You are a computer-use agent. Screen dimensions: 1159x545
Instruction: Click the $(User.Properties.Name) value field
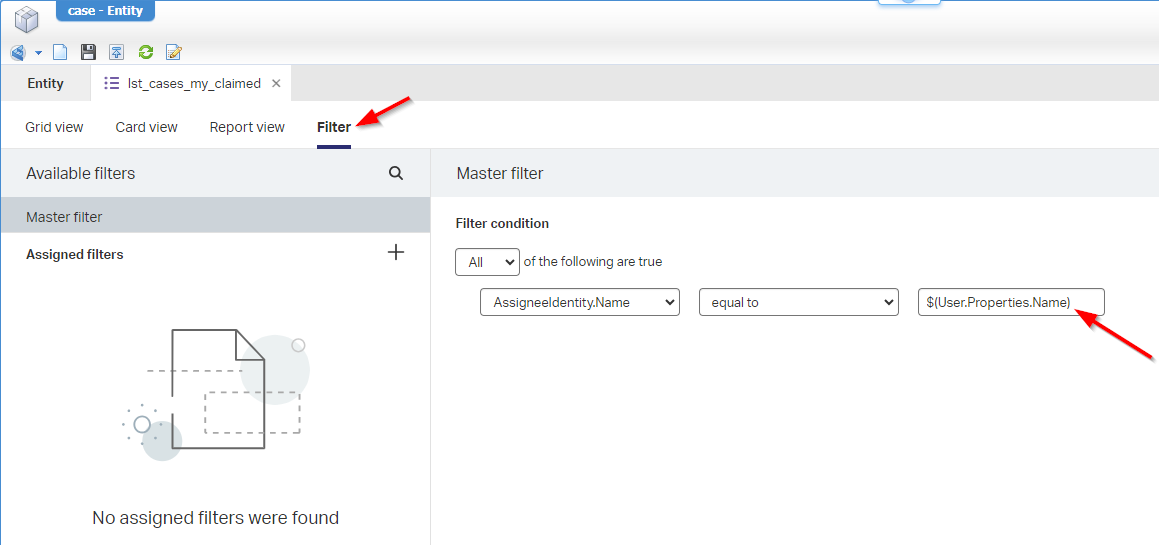tap(1010, 302)
